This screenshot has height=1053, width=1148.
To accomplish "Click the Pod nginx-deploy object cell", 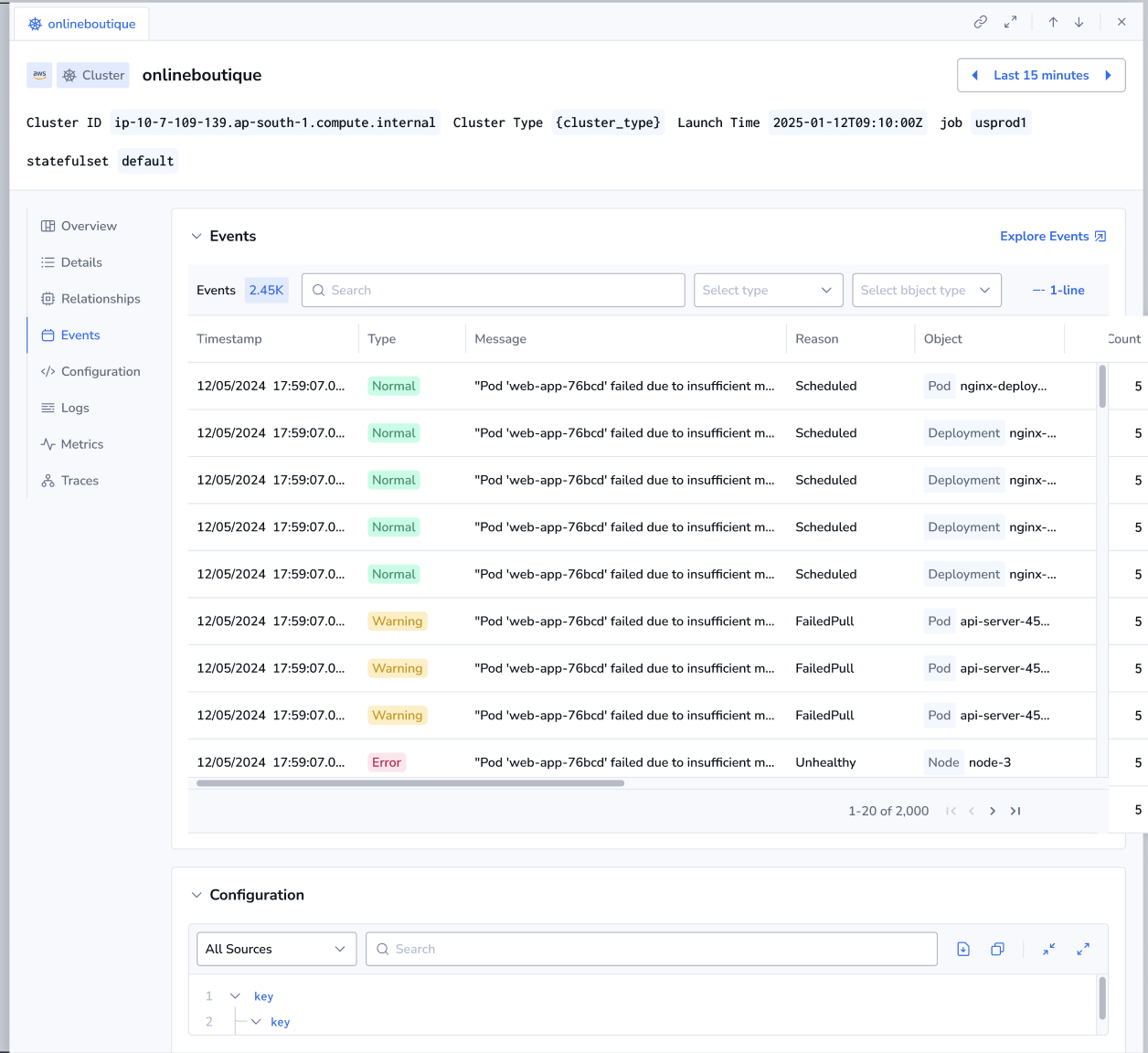I will coord(986,386).
